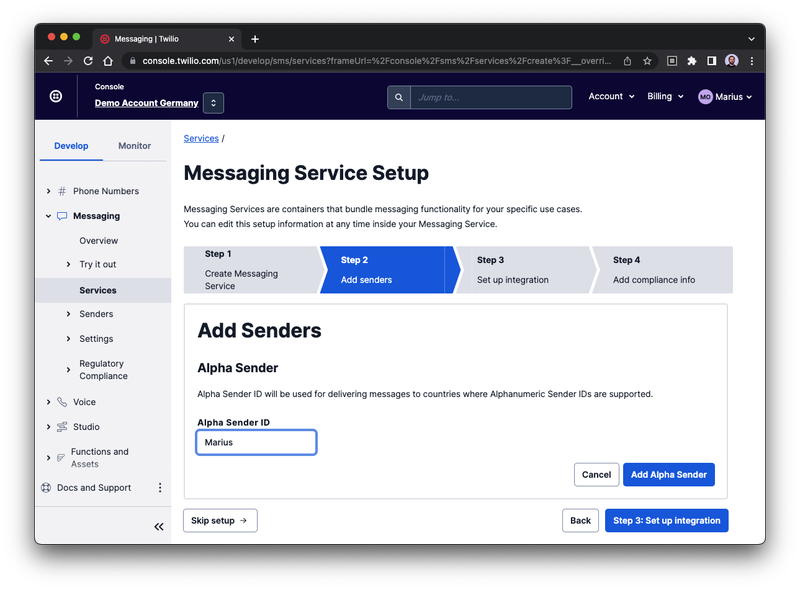The width and height of the screenshot is (800, 590).
Task: Click the Chrome extensions puzzle icon
Action: click(691, 60)
